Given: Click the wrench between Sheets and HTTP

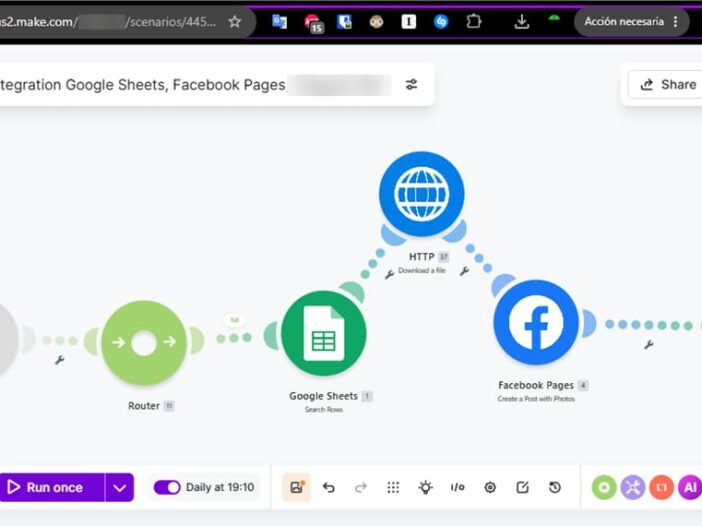Looking at the screenshot, I should point(390,274).
